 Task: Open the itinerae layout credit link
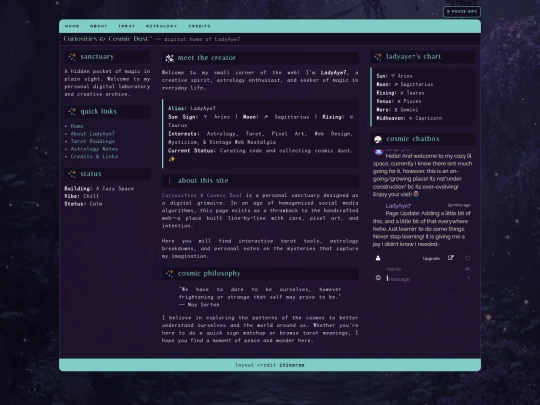coord(292,365)
